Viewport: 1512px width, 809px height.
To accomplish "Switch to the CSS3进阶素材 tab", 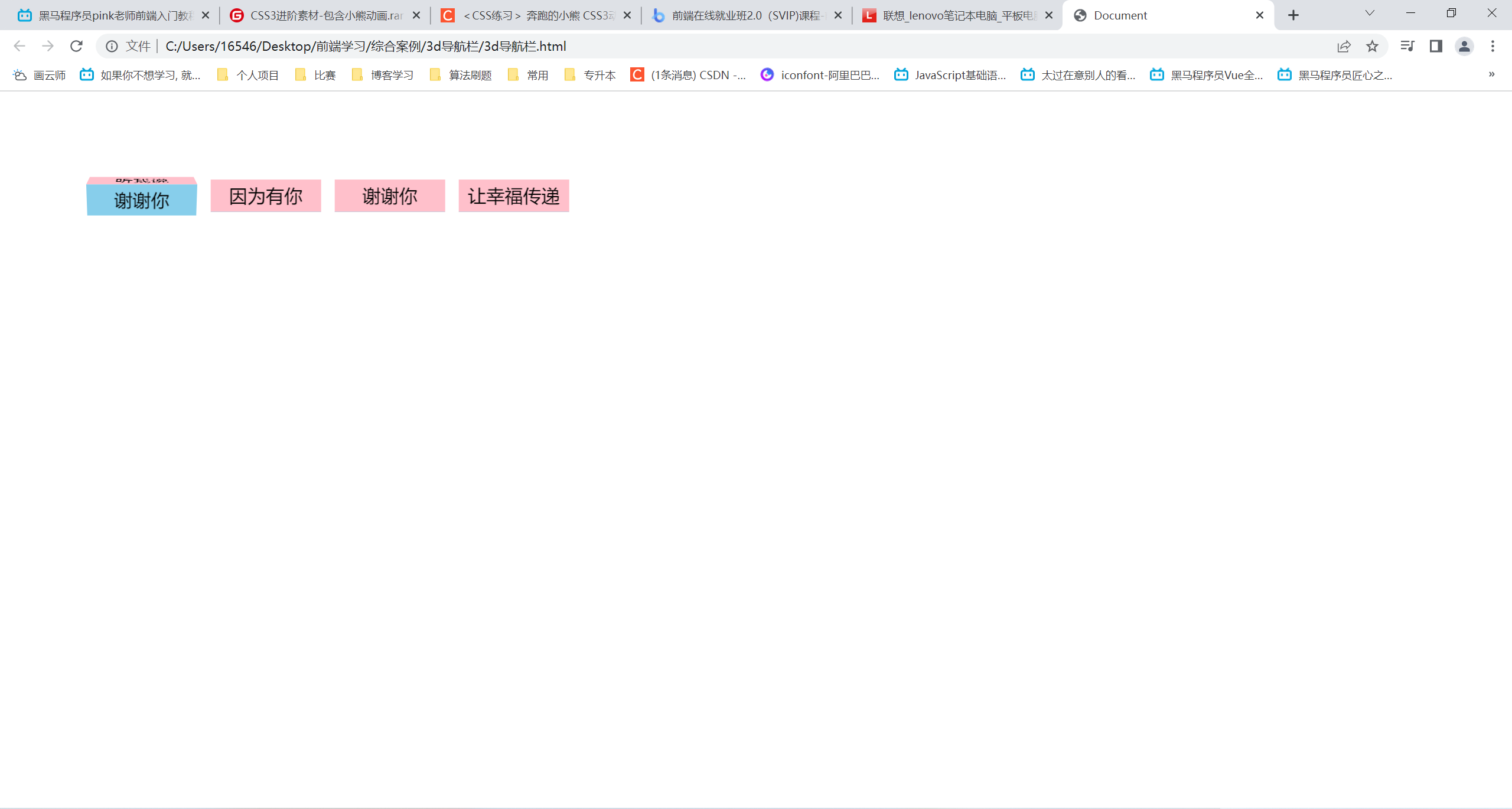I will click(319, 15).
